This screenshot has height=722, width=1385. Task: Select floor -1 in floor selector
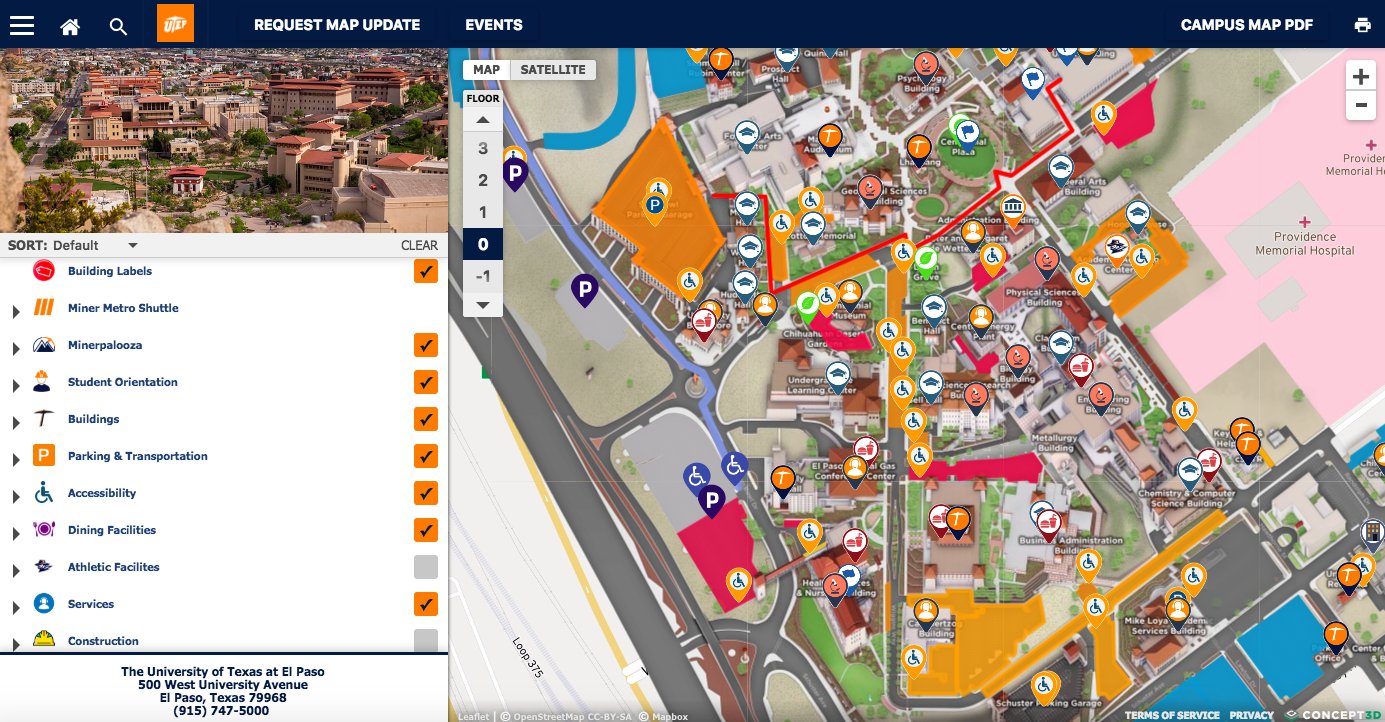click(x=483, y=277)
